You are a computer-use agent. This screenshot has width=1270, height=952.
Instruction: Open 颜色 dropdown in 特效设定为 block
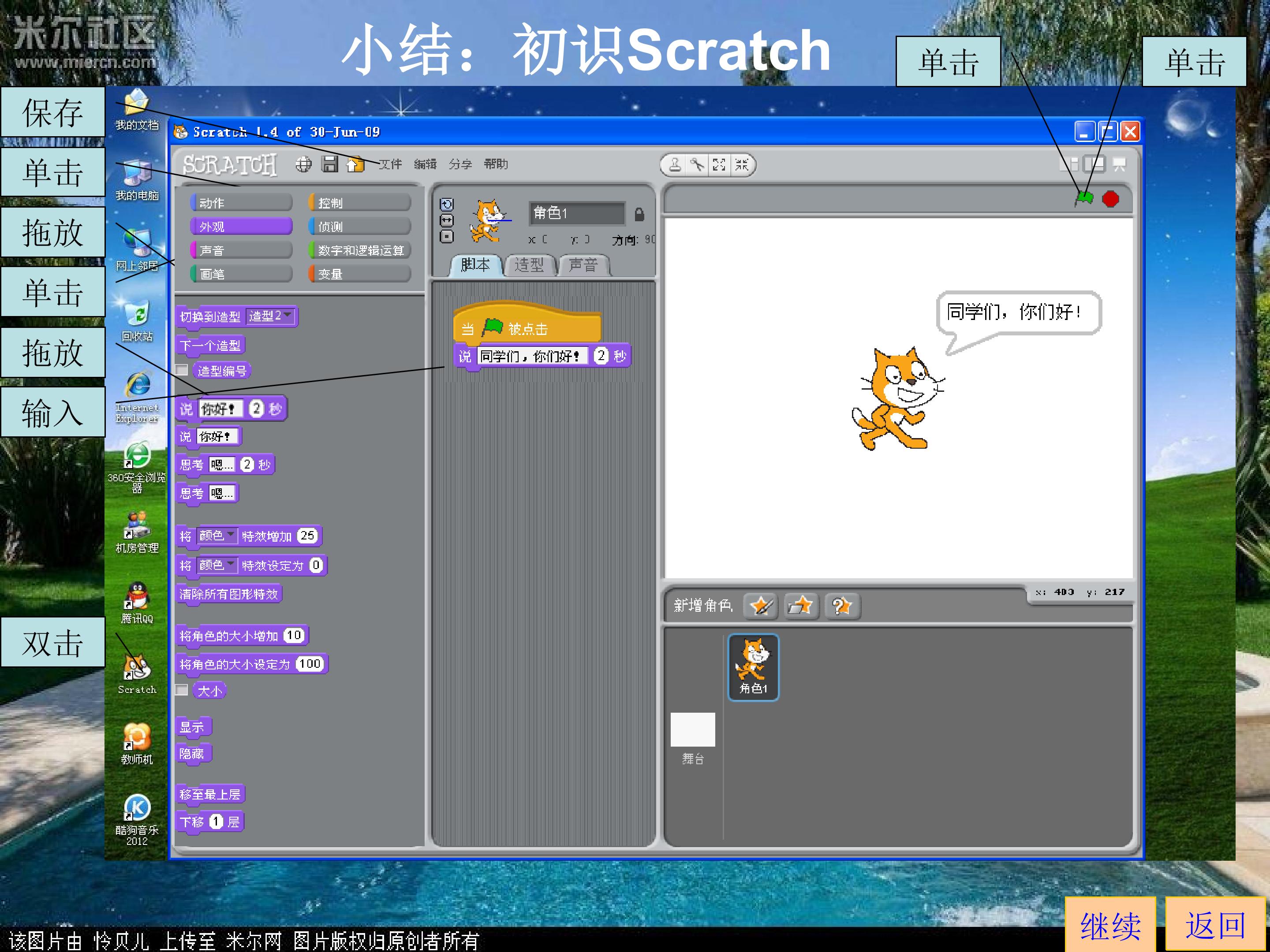tap(217, 565)
